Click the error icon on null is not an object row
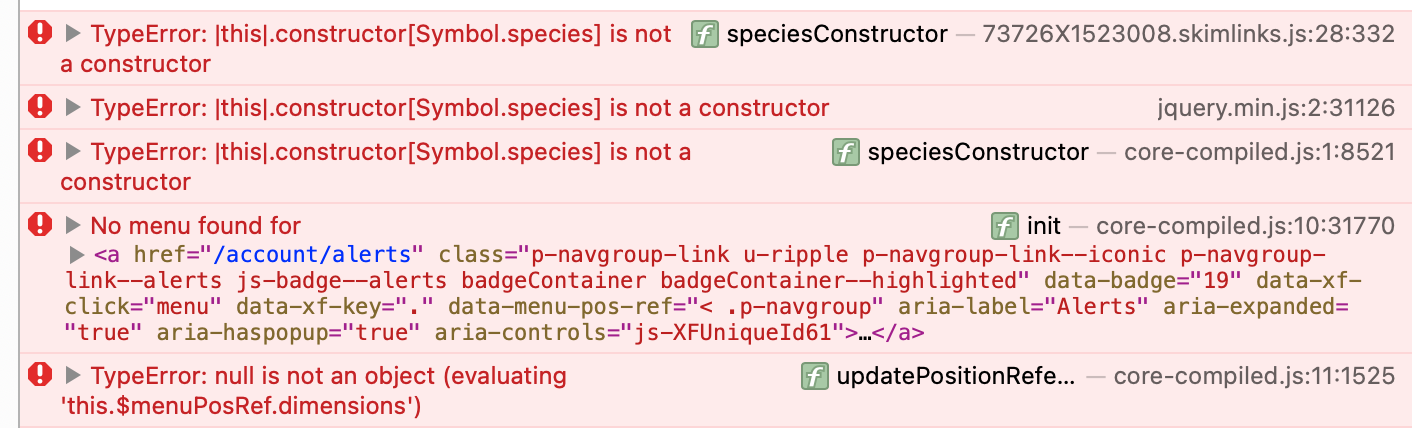This screenshot has width=1412, height=428. pyautogui.click(x=40, y=375)
